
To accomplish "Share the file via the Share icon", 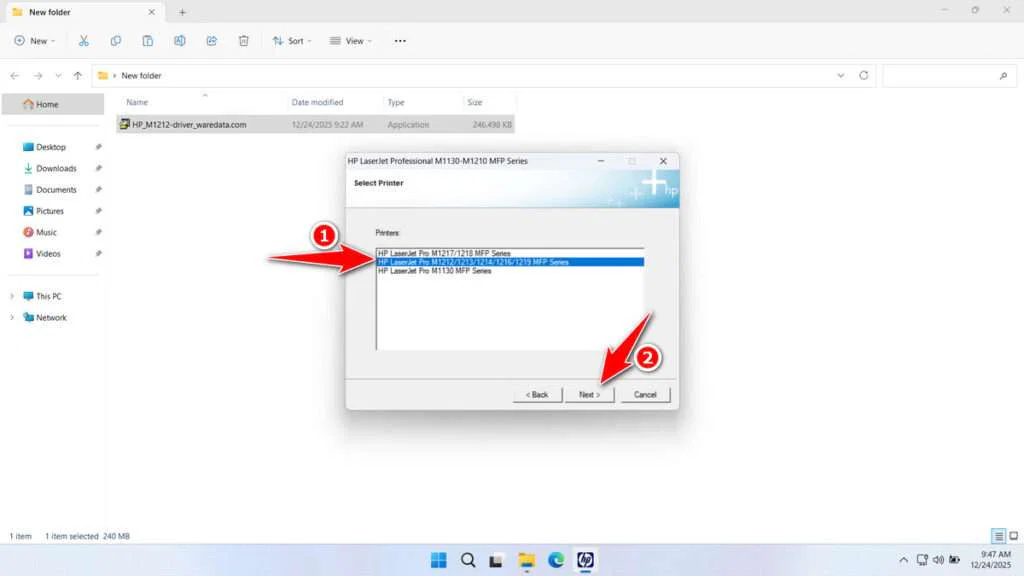I will (211, 41).
